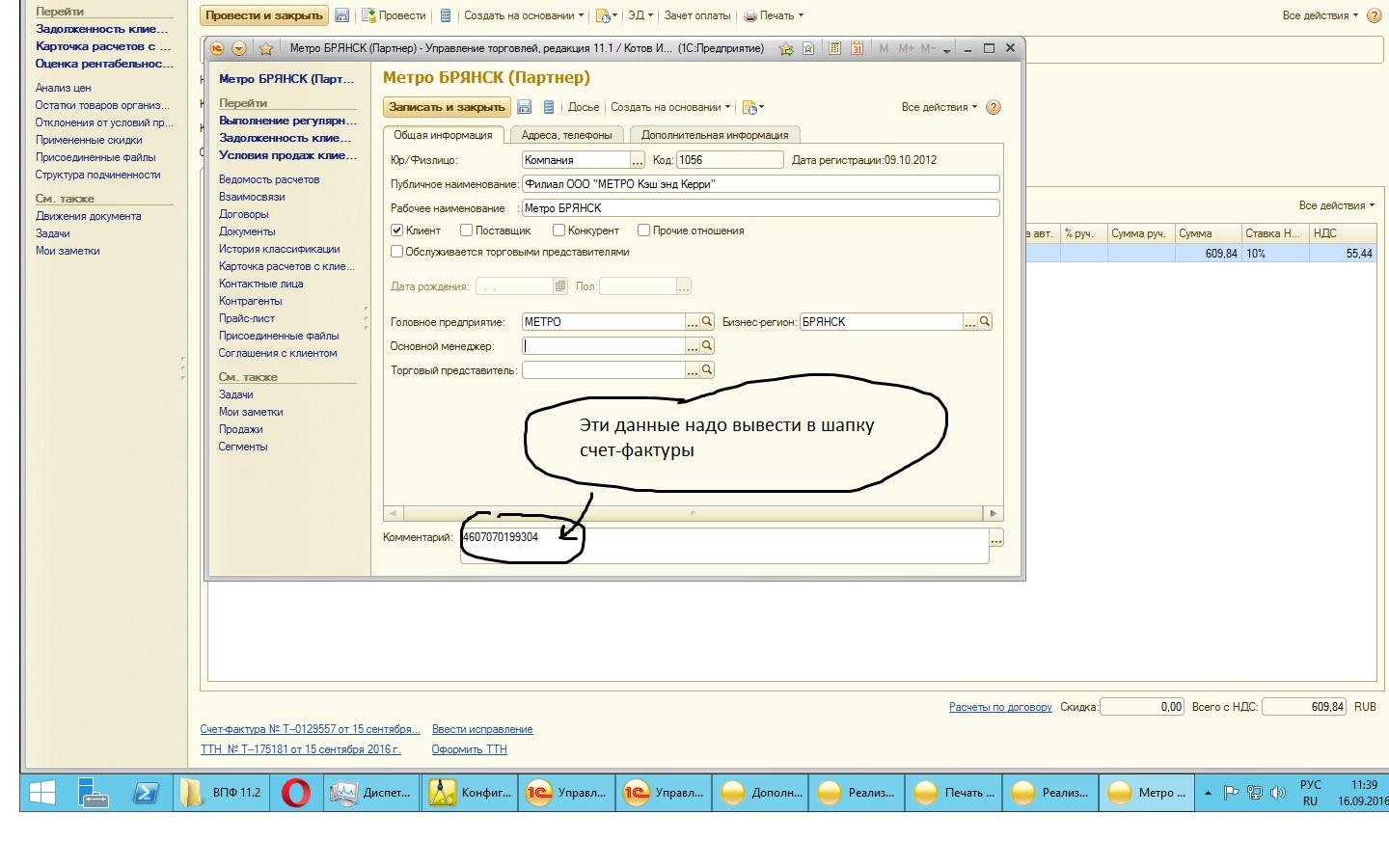The width and height of the screenshot is (1389, 868).
Task: Open the Расчеты по договору link
Action: click(999, 707)
